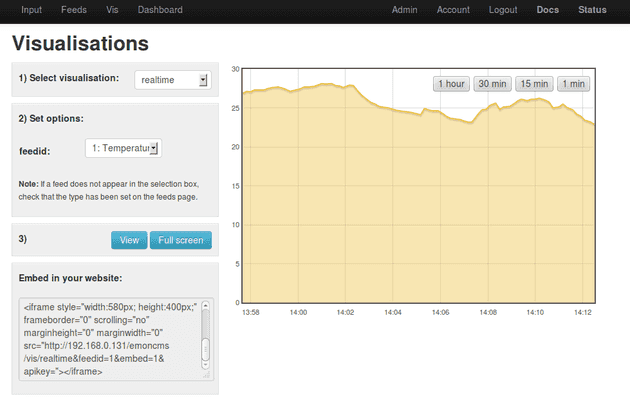Open the Input menu item
The image size is (630, 414).
coord(31,10)
